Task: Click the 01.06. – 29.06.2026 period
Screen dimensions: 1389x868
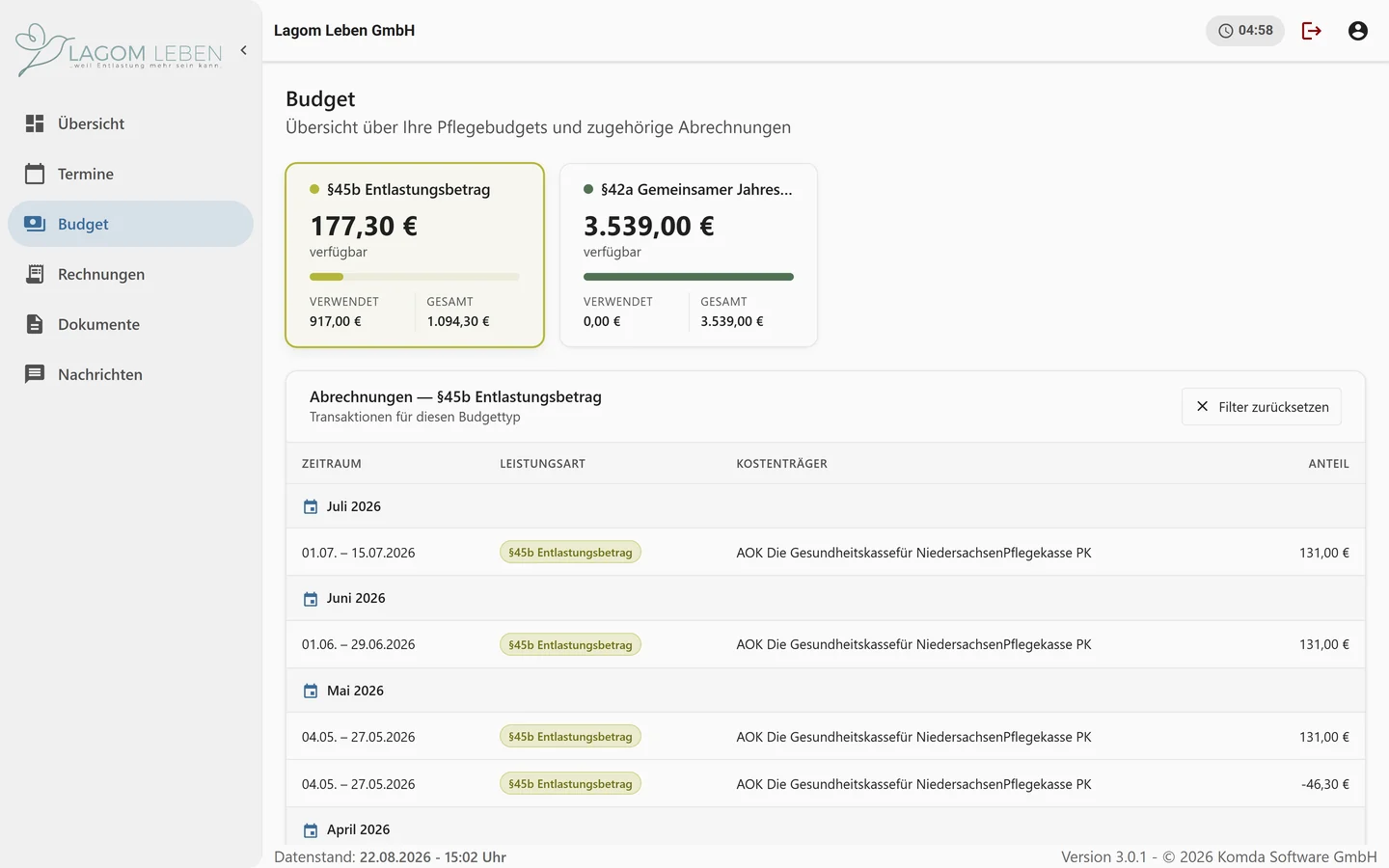Action: click(358, 644)
